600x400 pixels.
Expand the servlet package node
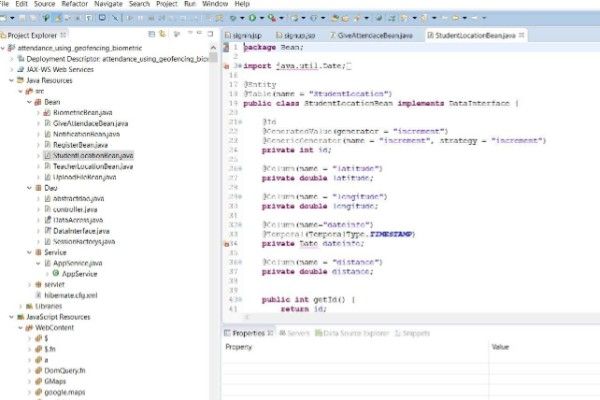(x=29, y=284)
